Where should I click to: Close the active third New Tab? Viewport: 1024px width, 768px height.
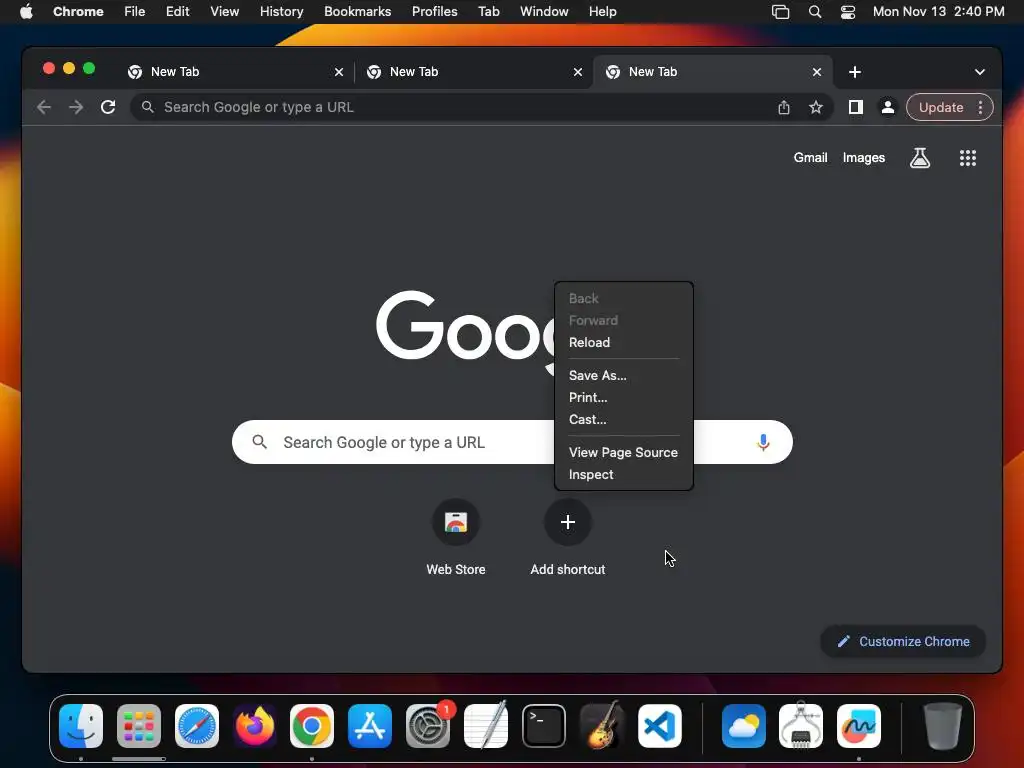[x=817, y=72]
